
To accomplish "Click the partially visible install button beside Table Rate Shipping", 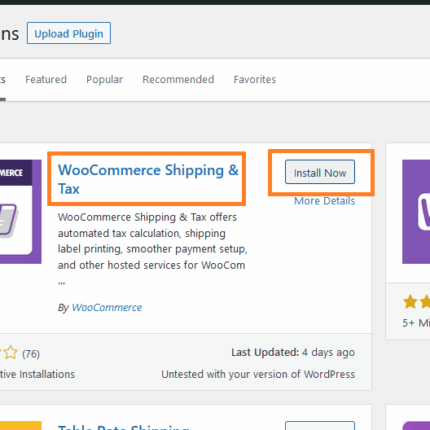I will [320, 426].
